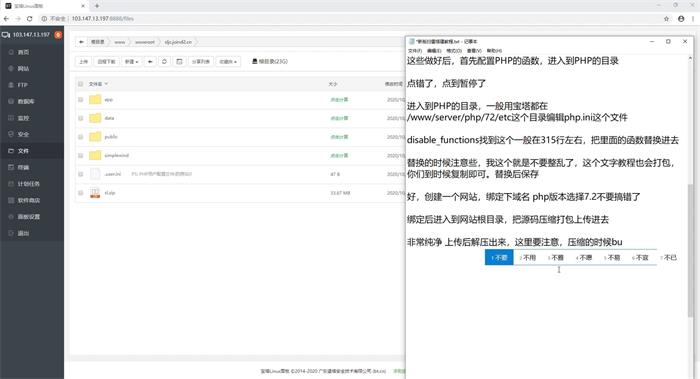Click 退出 logout in the sidebar

pos(23,233)
